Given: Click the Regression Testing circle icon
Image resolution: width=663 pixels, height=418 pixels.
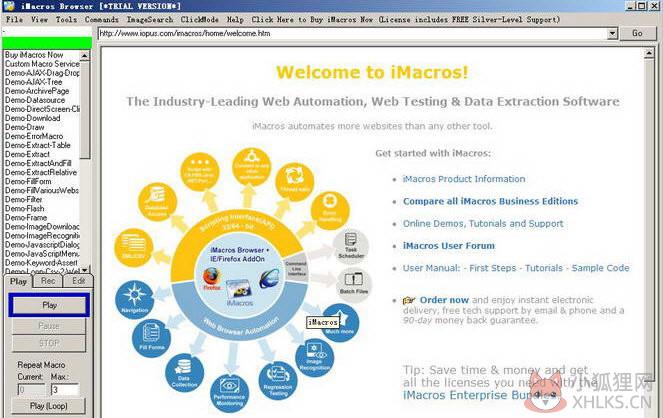Looking at the screenshot, I should coord(278,380).
